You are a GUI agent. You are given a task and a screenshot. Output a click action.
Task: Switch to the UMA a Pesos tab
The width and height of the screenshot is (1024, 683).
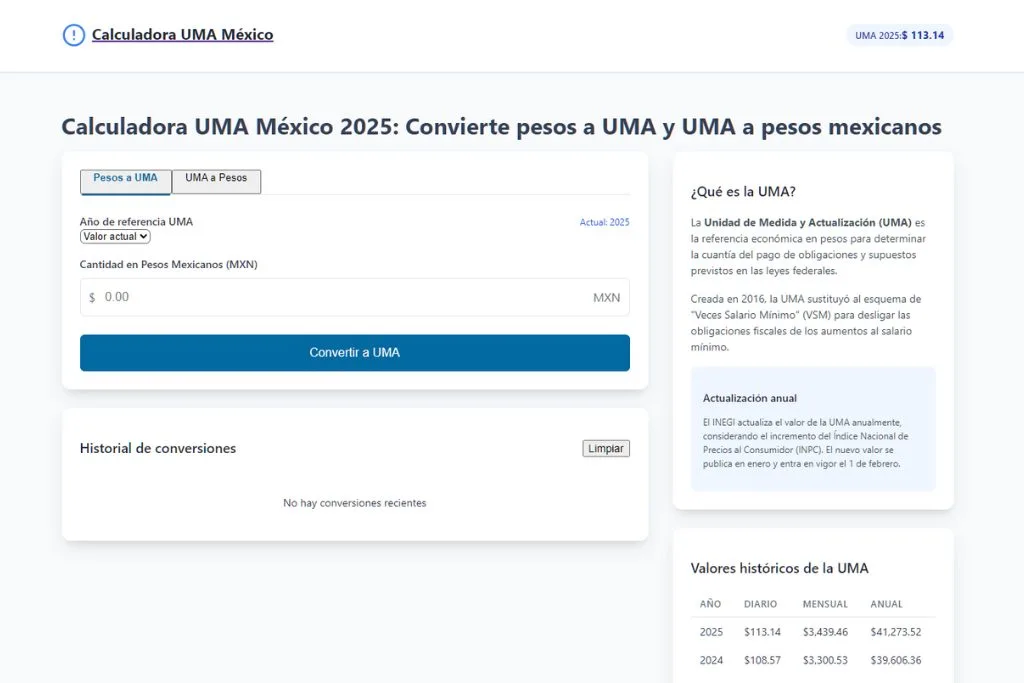click(x=216, y=180)
